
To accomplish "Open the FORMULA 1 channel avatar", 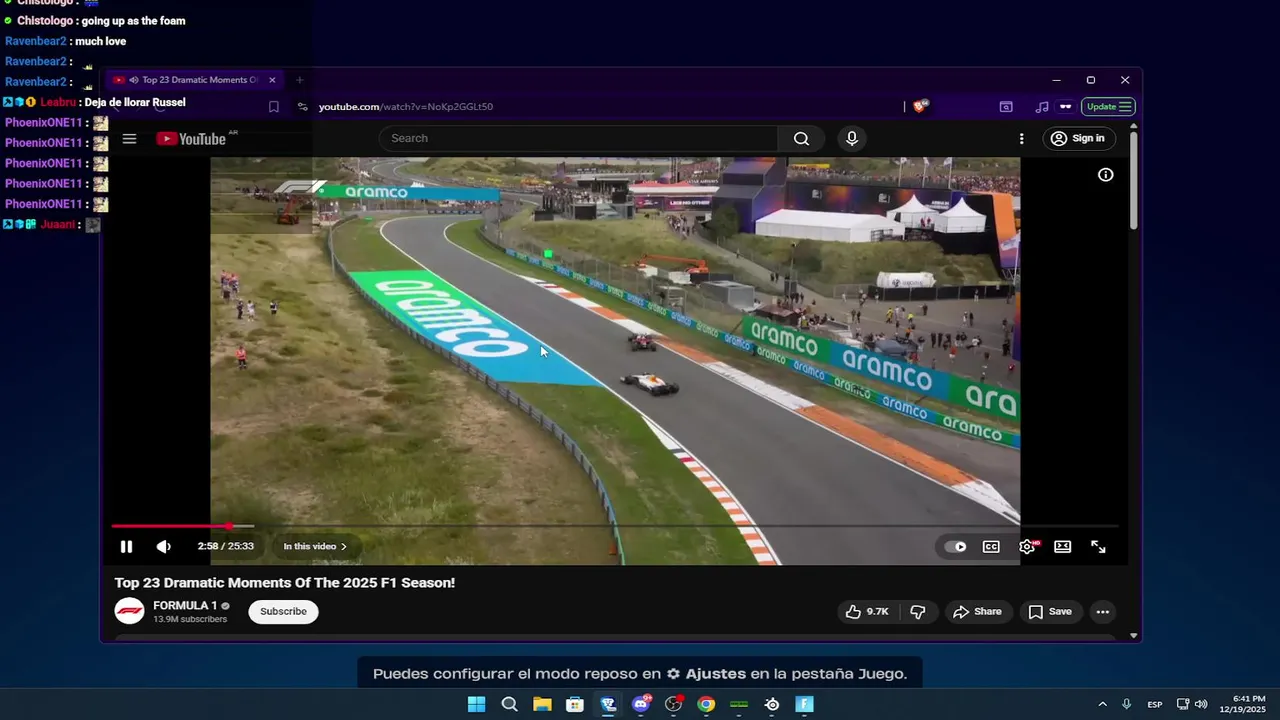I will [x=129, y=611].
